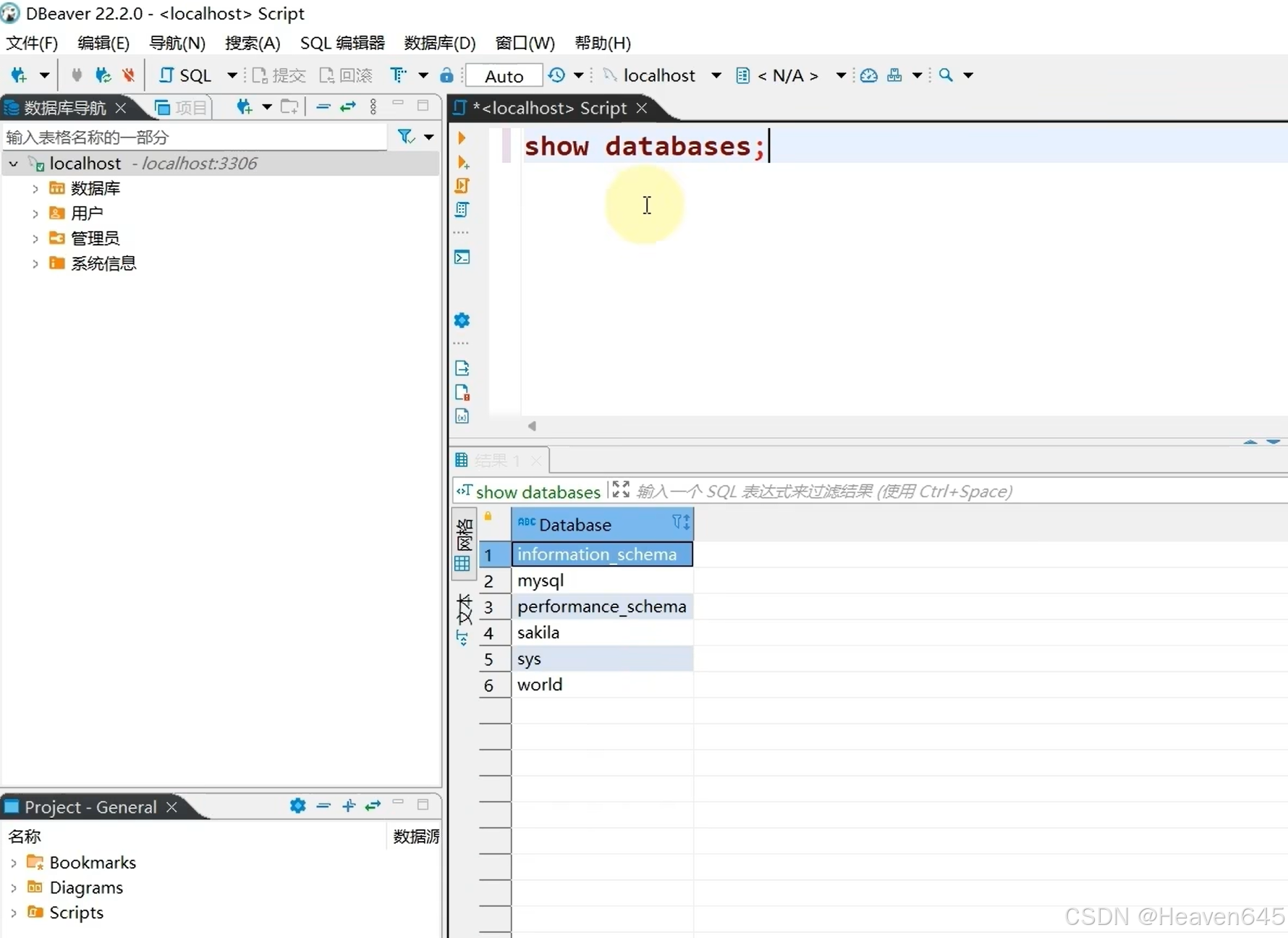Open the new connection type dropdown arrow
The height and width of the screenshot is (938, 1288).
click(x=44, y=75)
